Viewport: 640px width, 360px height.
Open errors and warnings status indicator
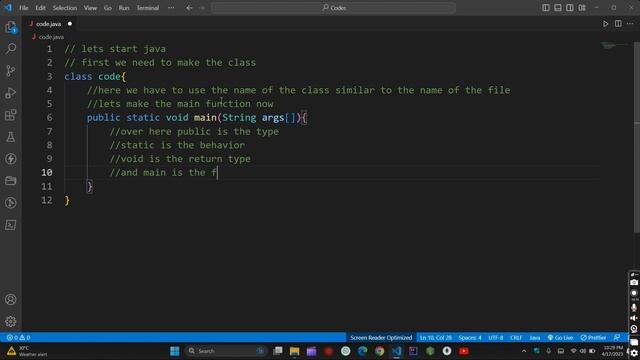click(x=18, y=338)
